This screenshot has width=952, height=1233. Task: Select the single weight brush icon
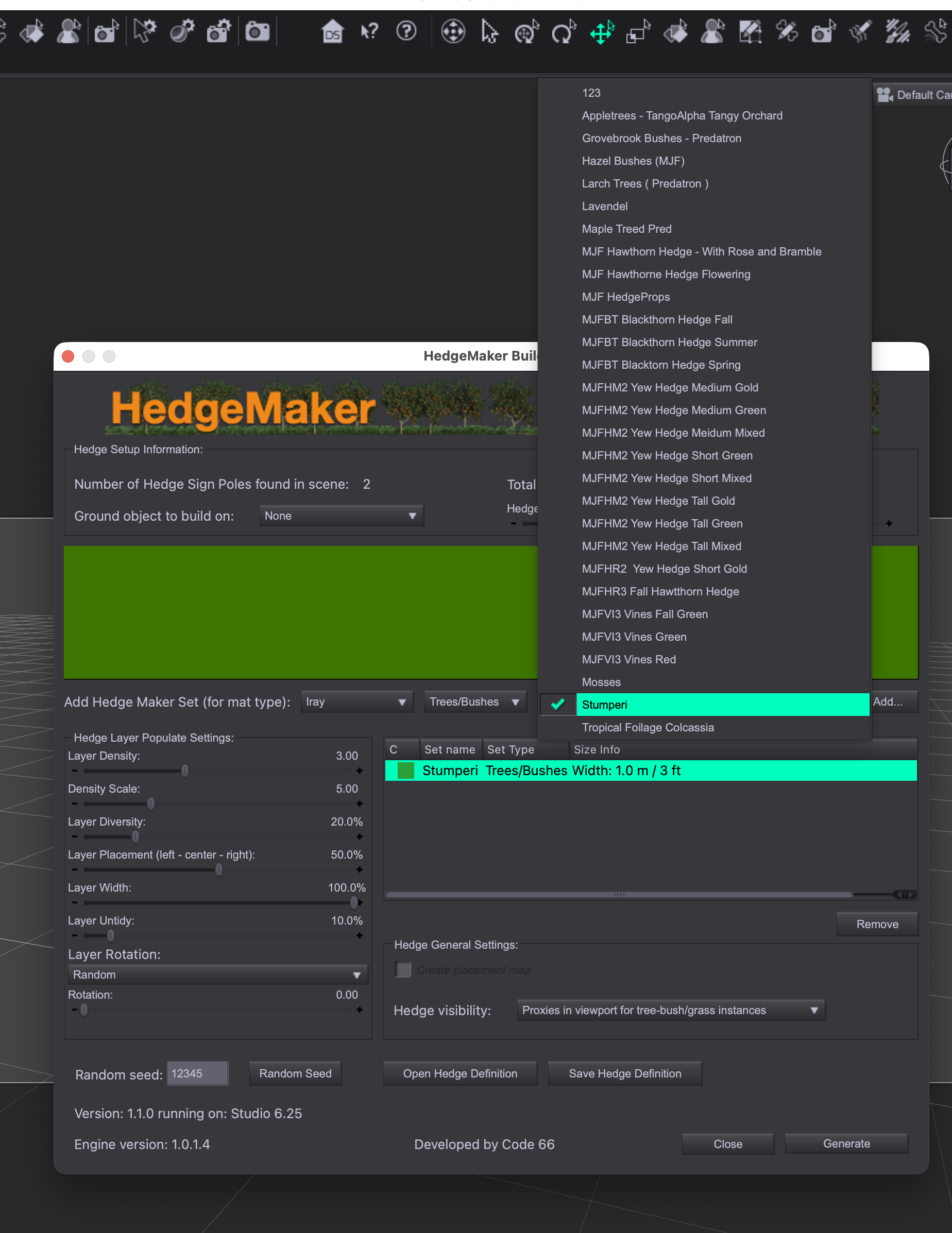click(860, 31)
